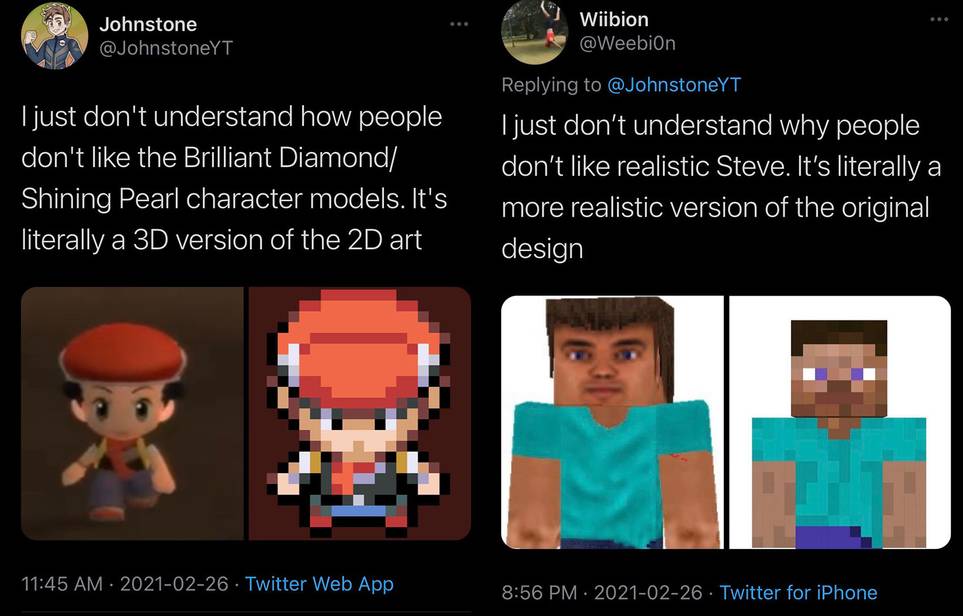
Task: Click the Twitter for iPhone source link
Action: click(x=798, y=593)
